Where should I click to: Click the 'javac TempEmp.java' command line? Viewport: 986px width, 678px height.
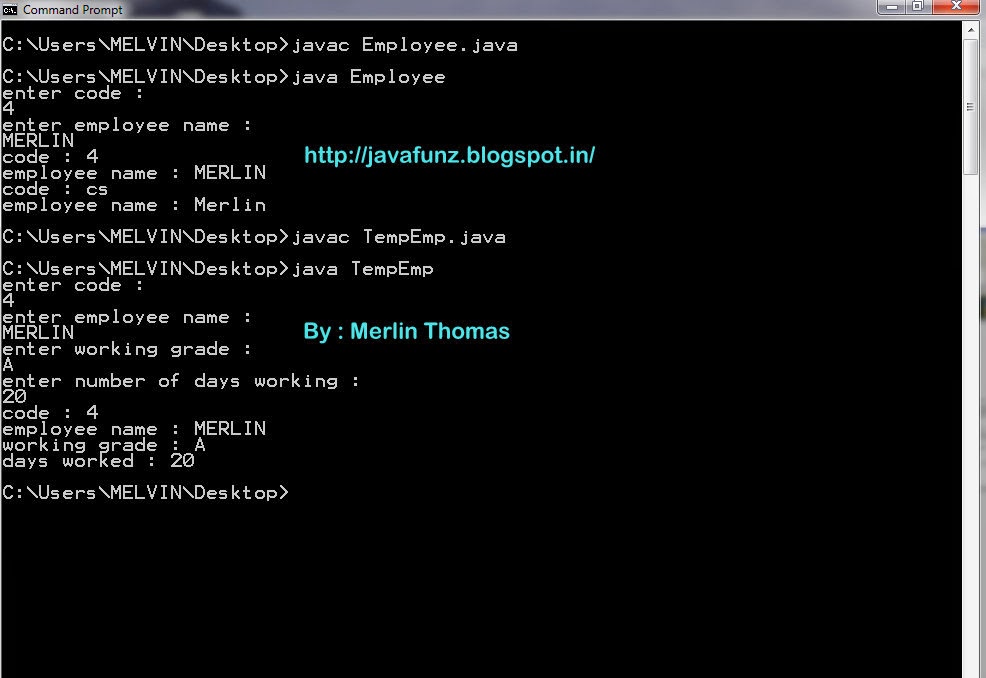tap(254, 237)
